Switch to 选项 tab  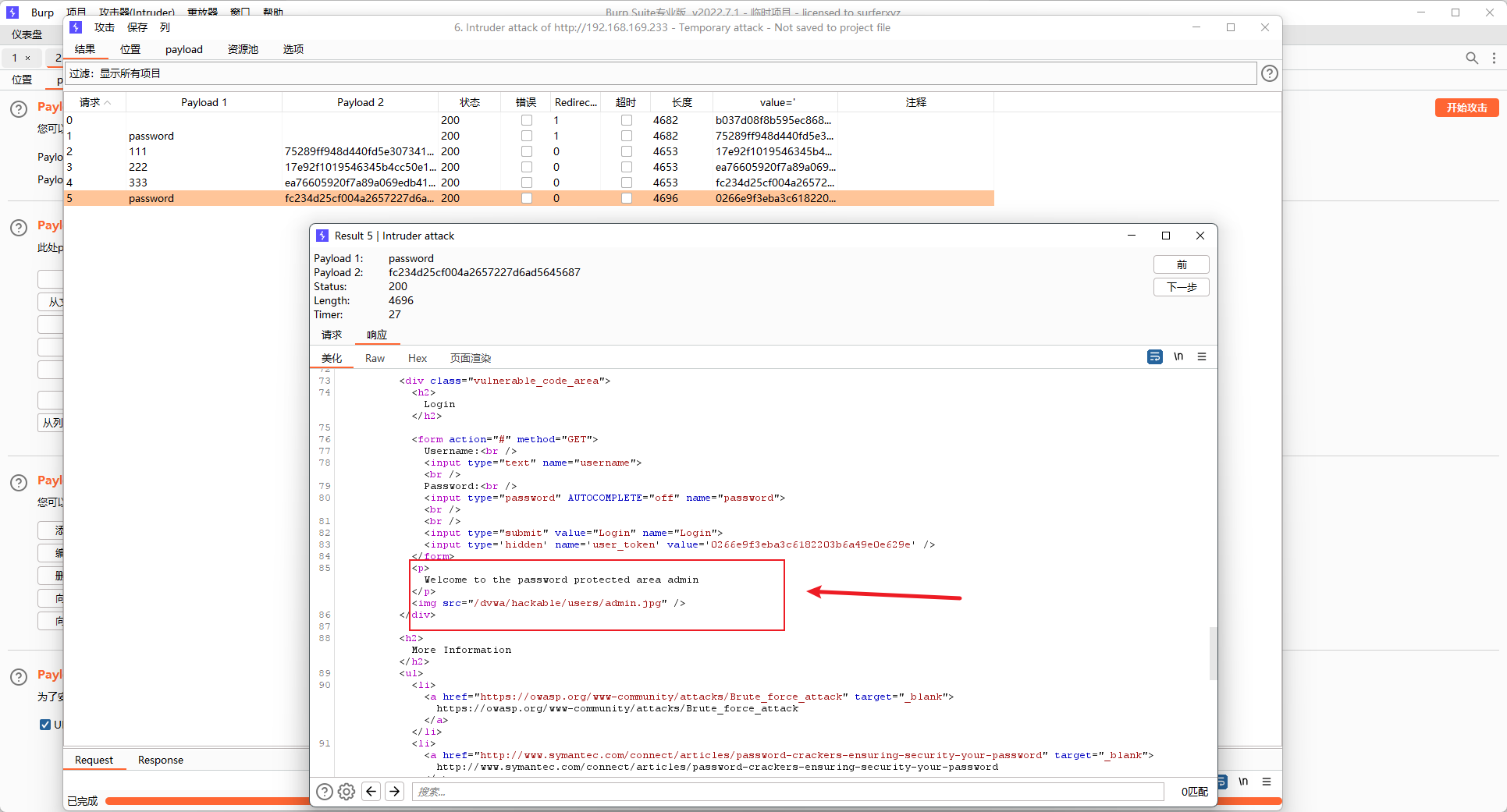point(293,49)
